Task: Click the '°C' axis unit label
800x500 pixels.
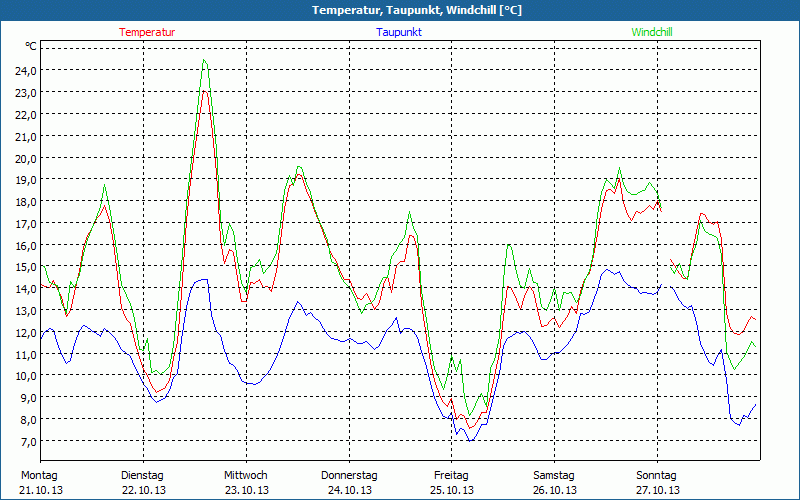Action: 31,46
